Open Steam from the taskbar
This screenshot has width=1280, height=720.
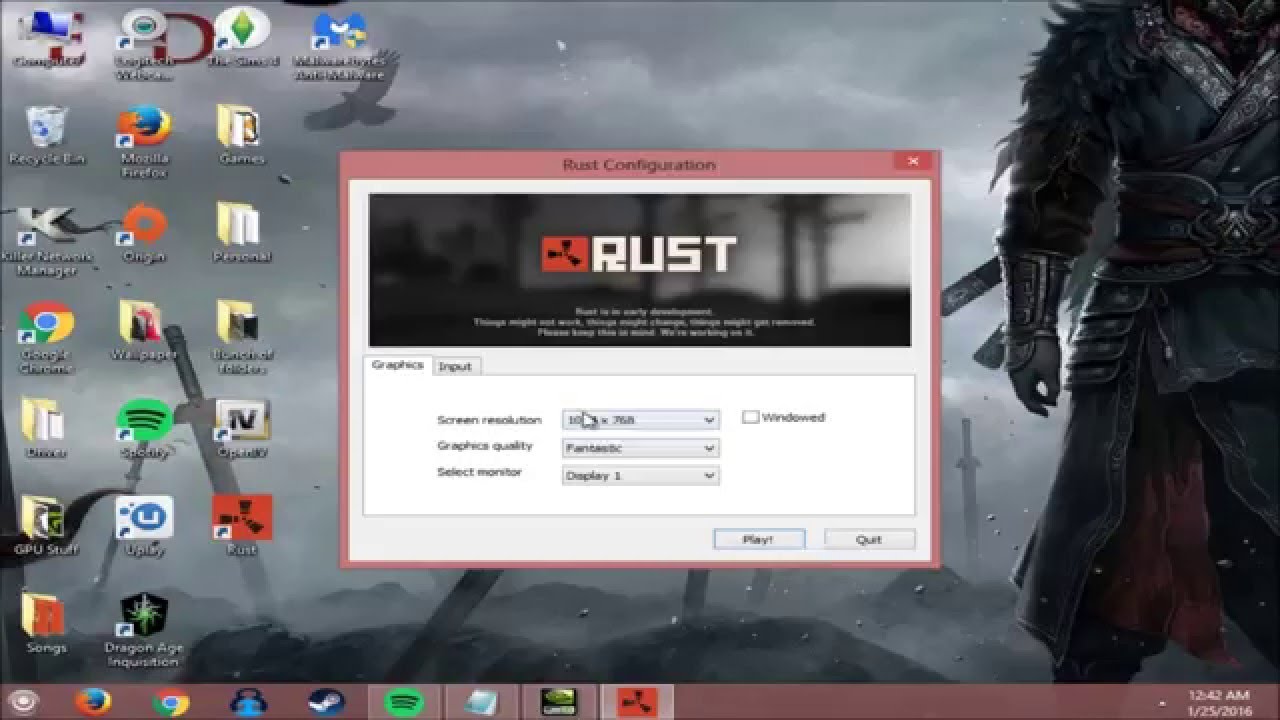tap(326, 702)
